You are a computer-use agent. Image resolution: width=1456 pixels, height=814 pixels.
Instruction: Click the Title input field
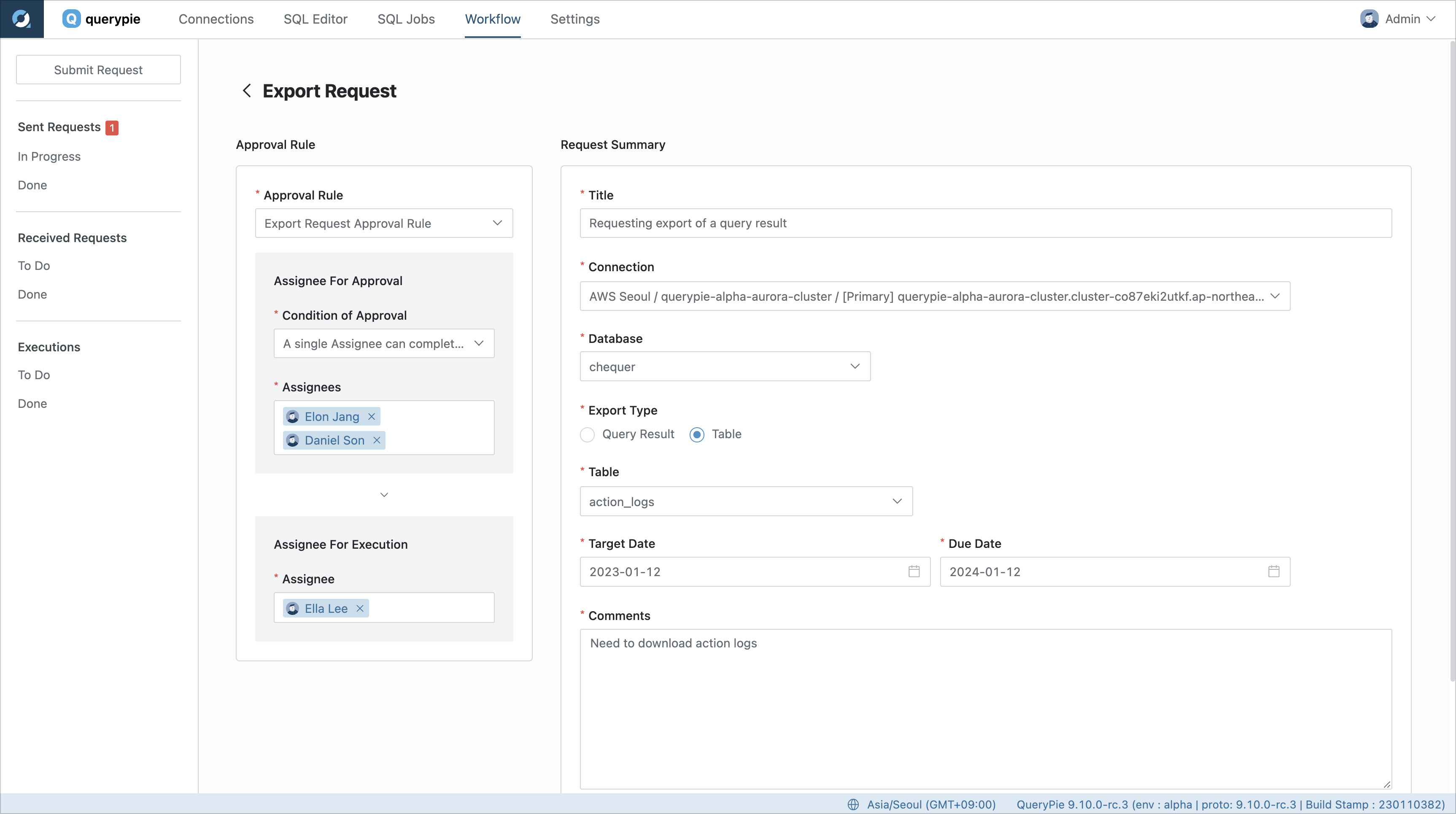point(986,223)
